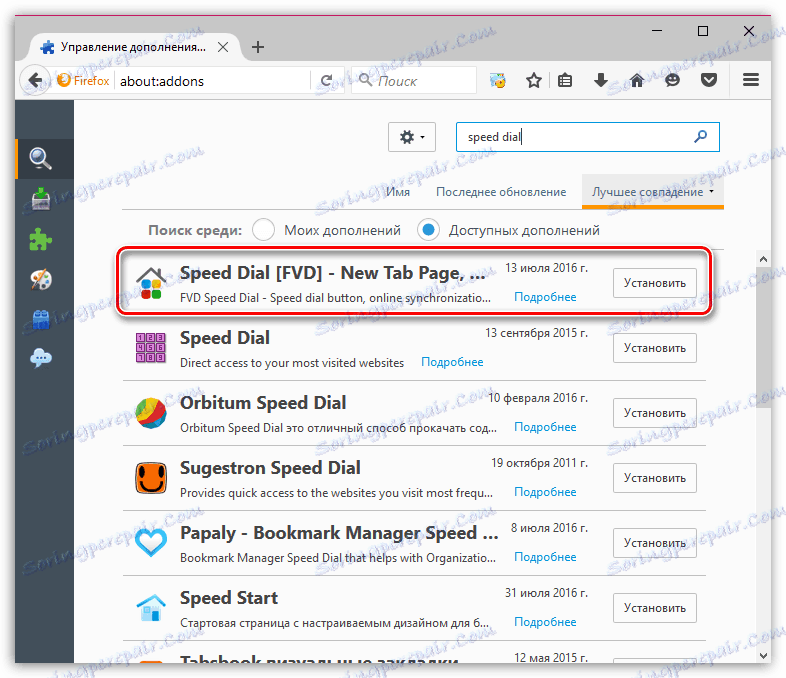Open 'Подробнее' for Orbitum Speed Dial
This screenshot has height=678, width=786.
[x=545, y=427]
